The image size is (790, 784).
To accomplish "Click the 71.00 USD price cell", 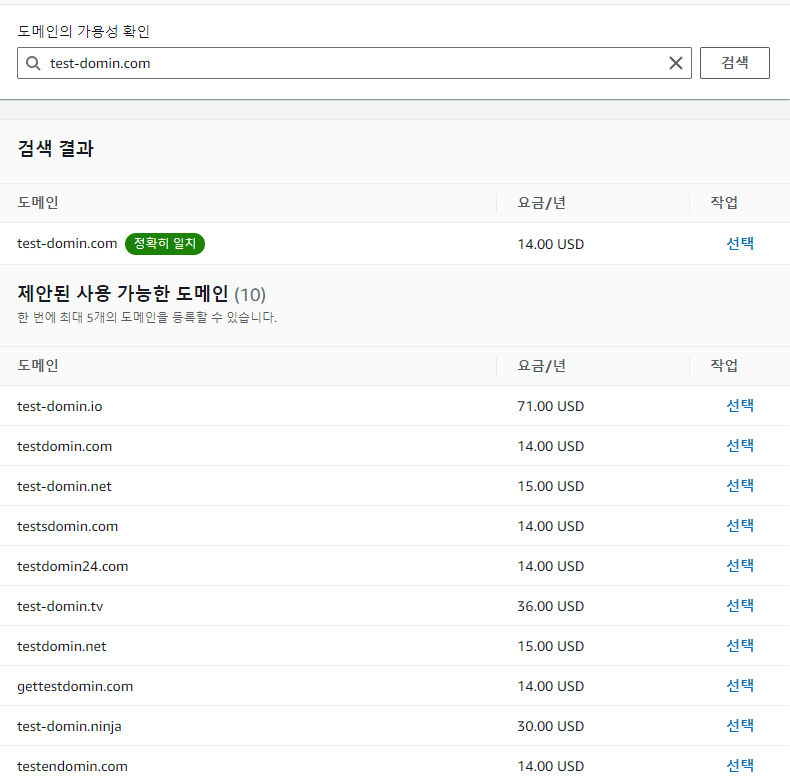I will click(x=551, y=406).
